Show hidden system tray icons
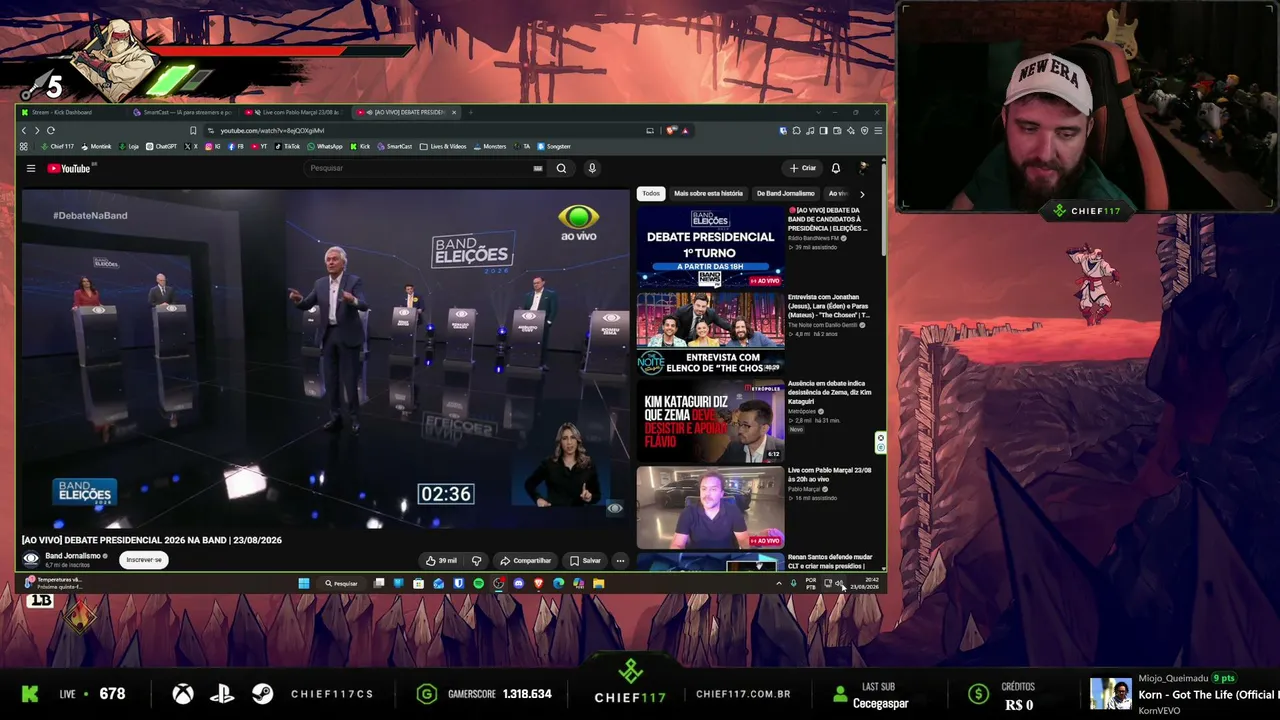The width and height of the screenshot is (1280, 720). click(779, 583)
